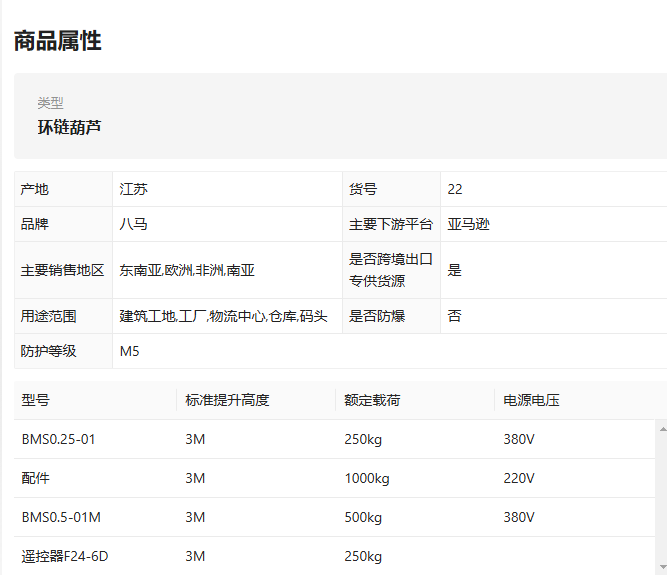Click the 型号 column header
Viewport: 667px width, 575px height.
36,400
